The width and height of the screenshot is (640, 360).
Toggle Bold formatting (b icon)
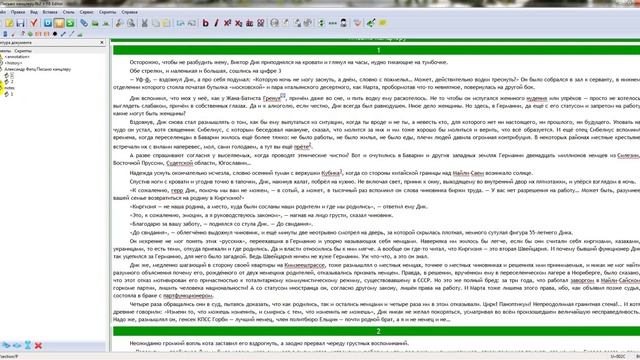[x=205, y=23]
